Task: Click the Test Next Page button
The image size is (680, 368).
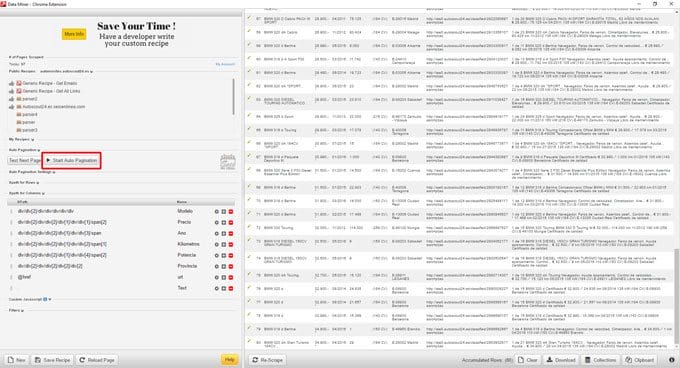Action: (25, 160)
